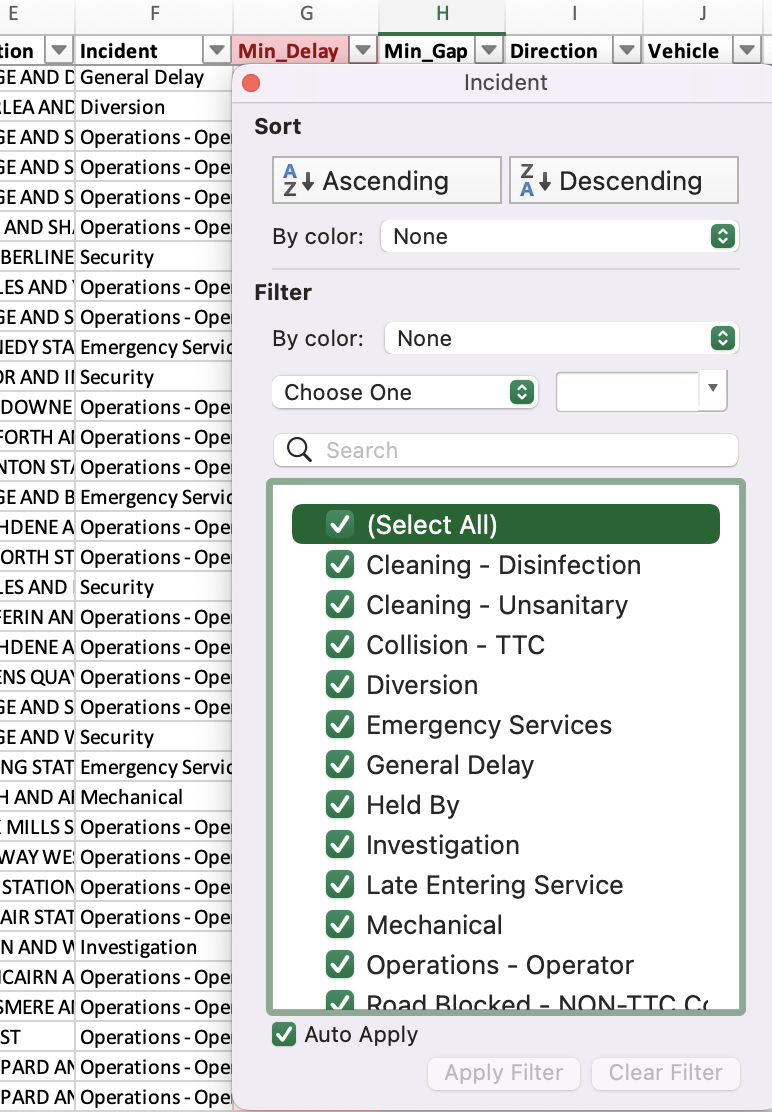This screenshot has height=1112, width=772.
Task: Click the Clear Filter button
Action: click(665, 1073)
